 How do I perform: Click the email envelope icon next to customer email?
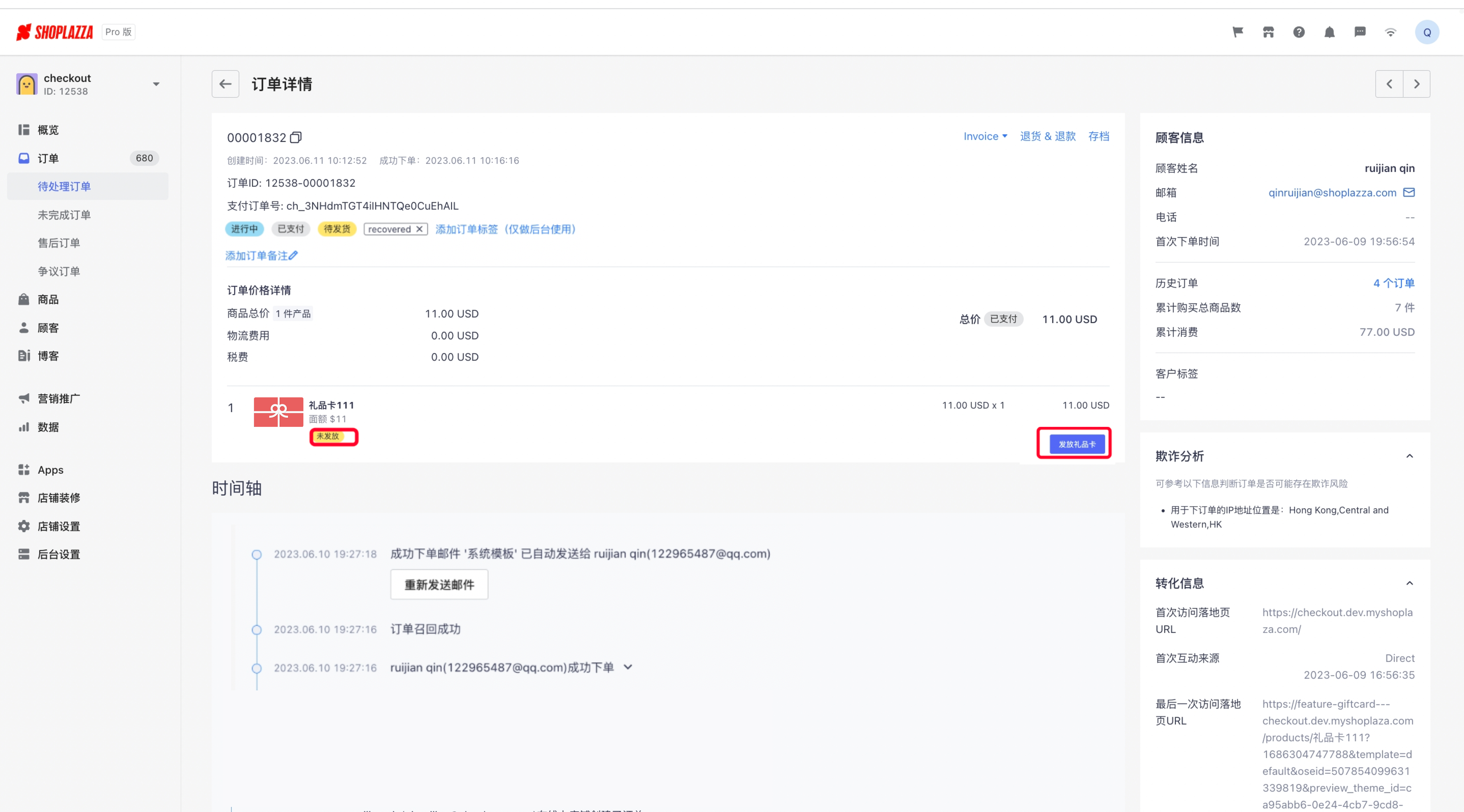point(1408,193)
